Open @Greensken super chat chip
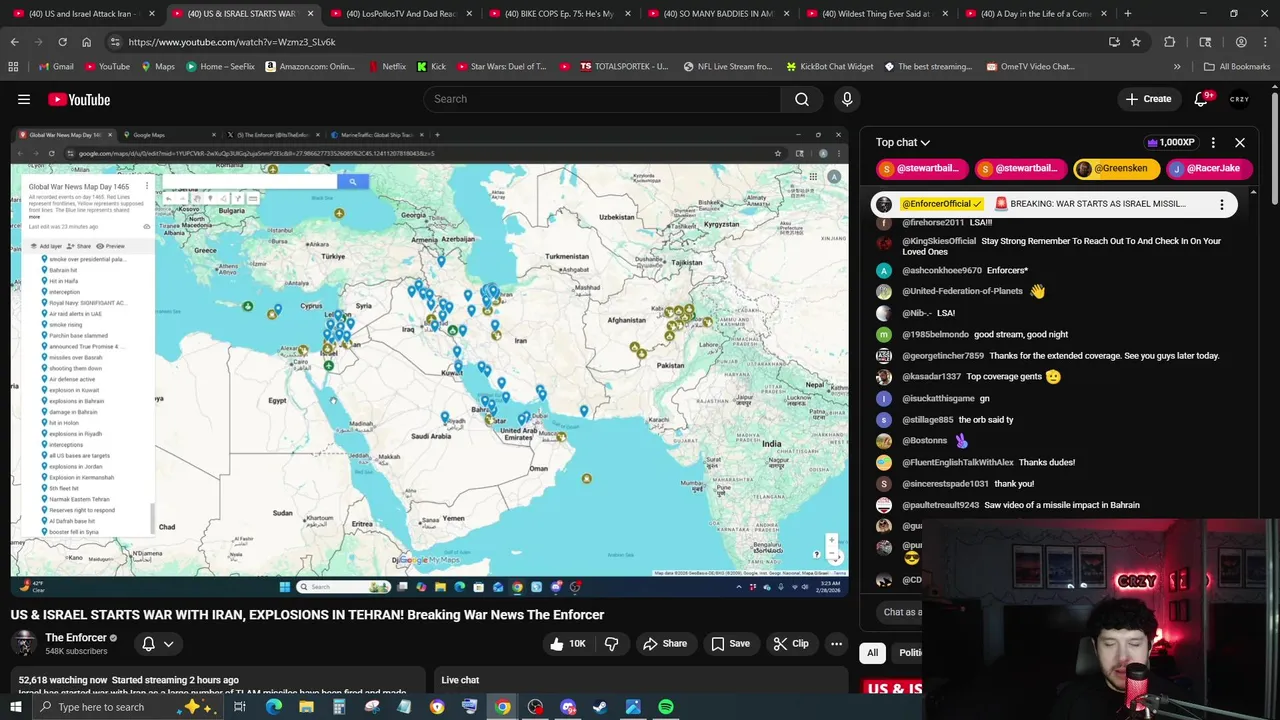Screen dimensions: 1280x720 coord(1116,168)
